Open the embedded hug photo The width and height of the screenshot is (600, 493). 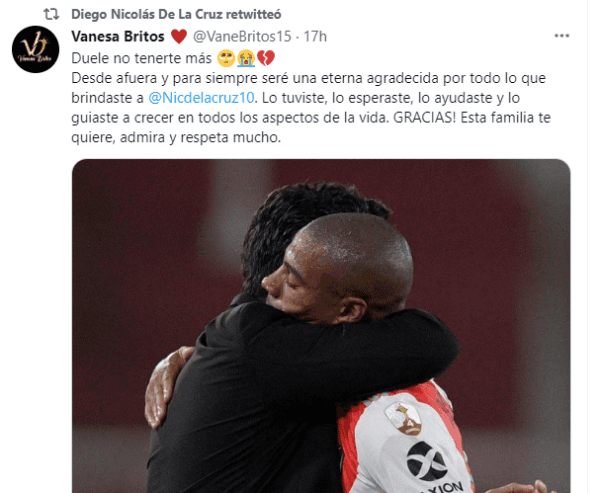click(321, 326)
